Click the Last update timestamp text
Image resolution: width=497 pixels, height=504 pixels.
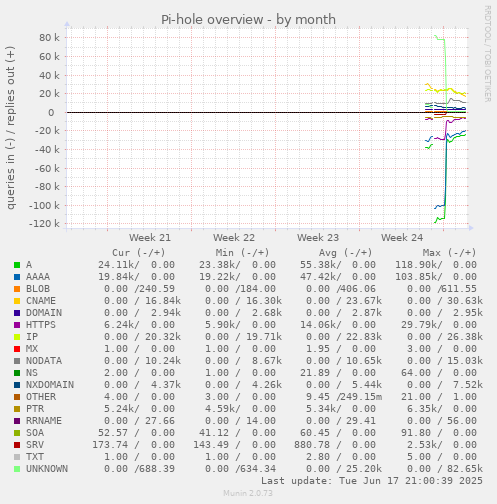[x=372, y=481]
